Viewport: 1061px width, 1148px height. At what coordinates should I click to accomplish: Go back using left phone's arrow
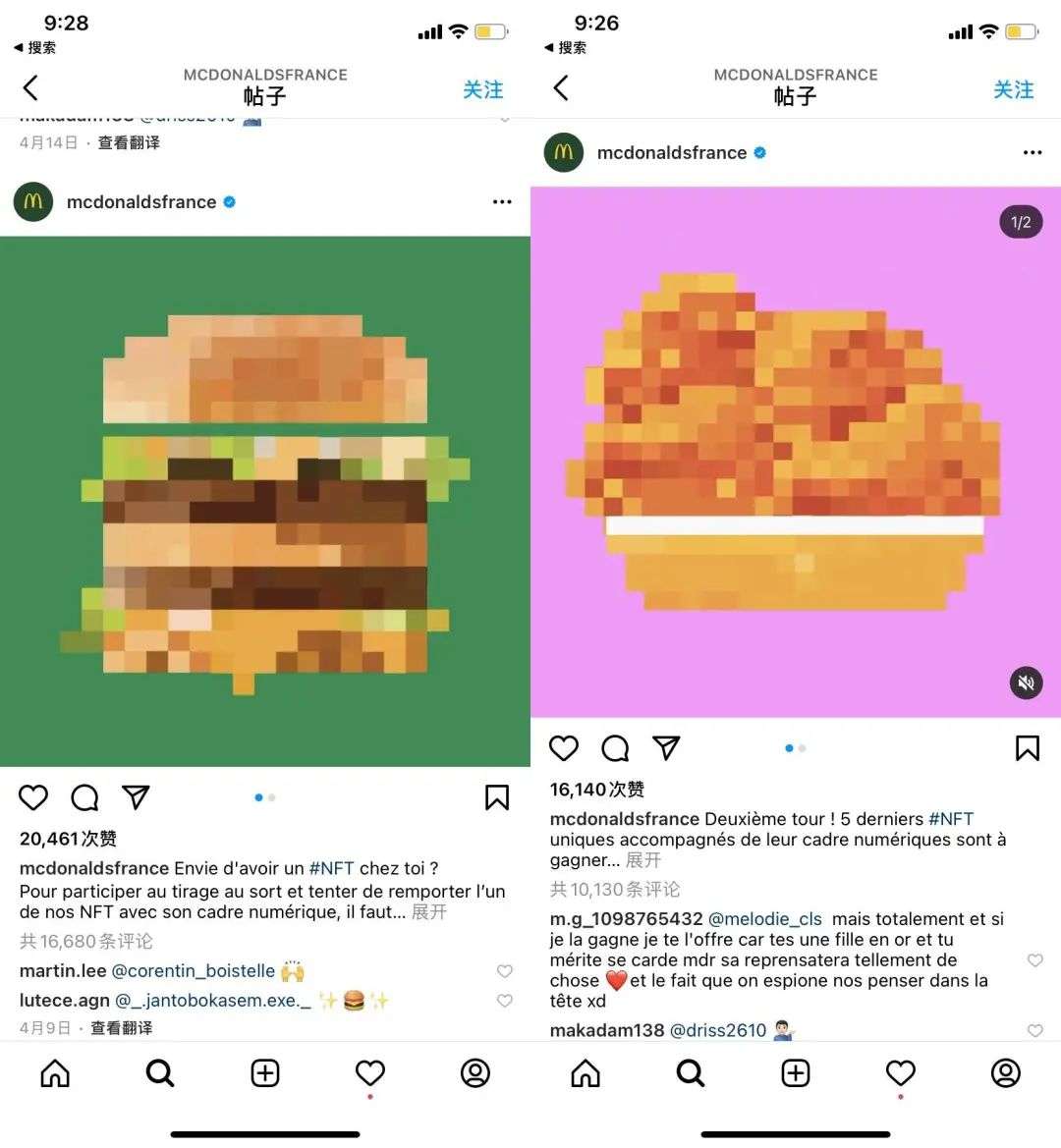(30, 87)
